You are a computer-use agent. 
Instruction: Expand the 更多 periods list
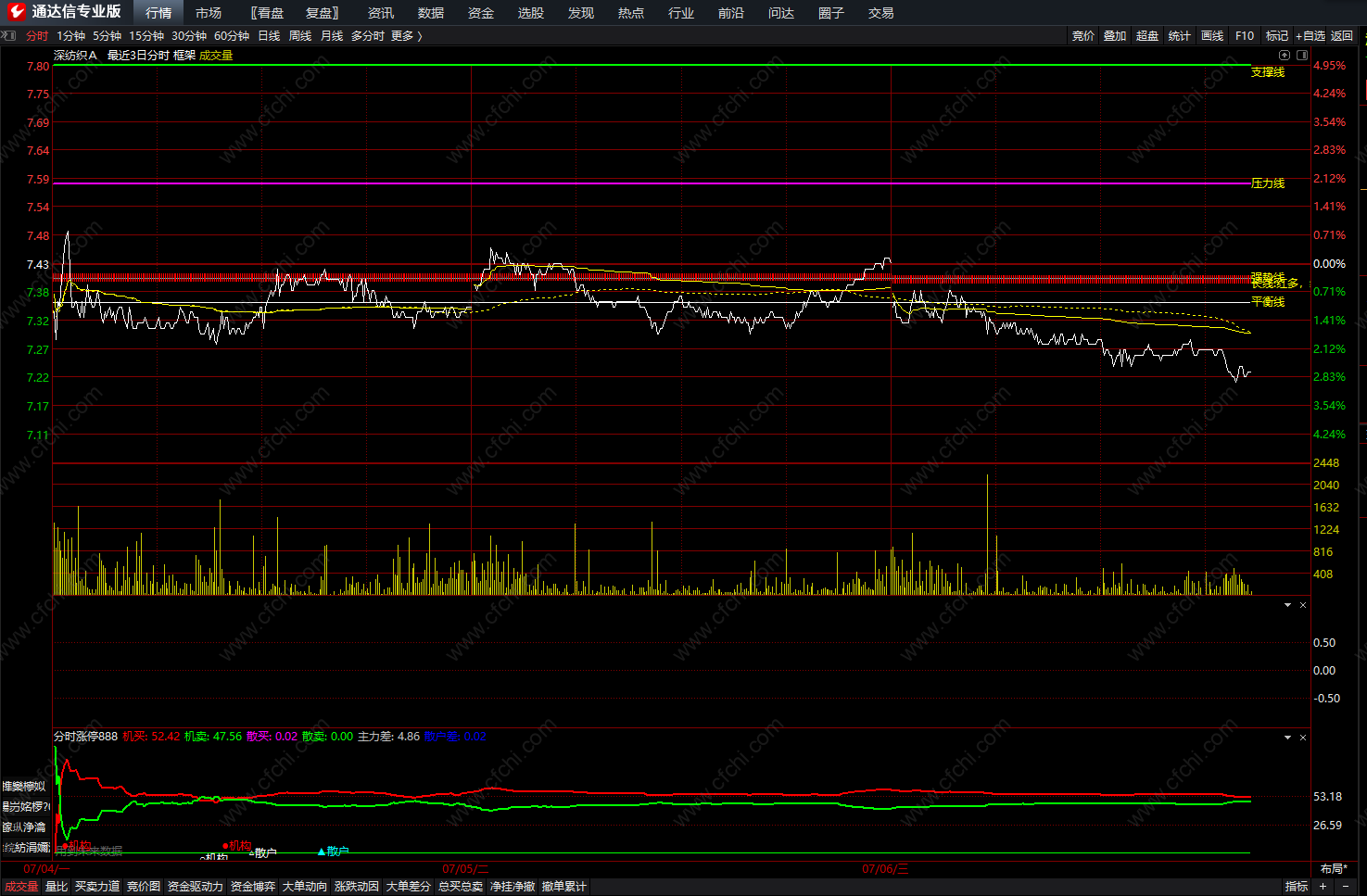[406, 36]
